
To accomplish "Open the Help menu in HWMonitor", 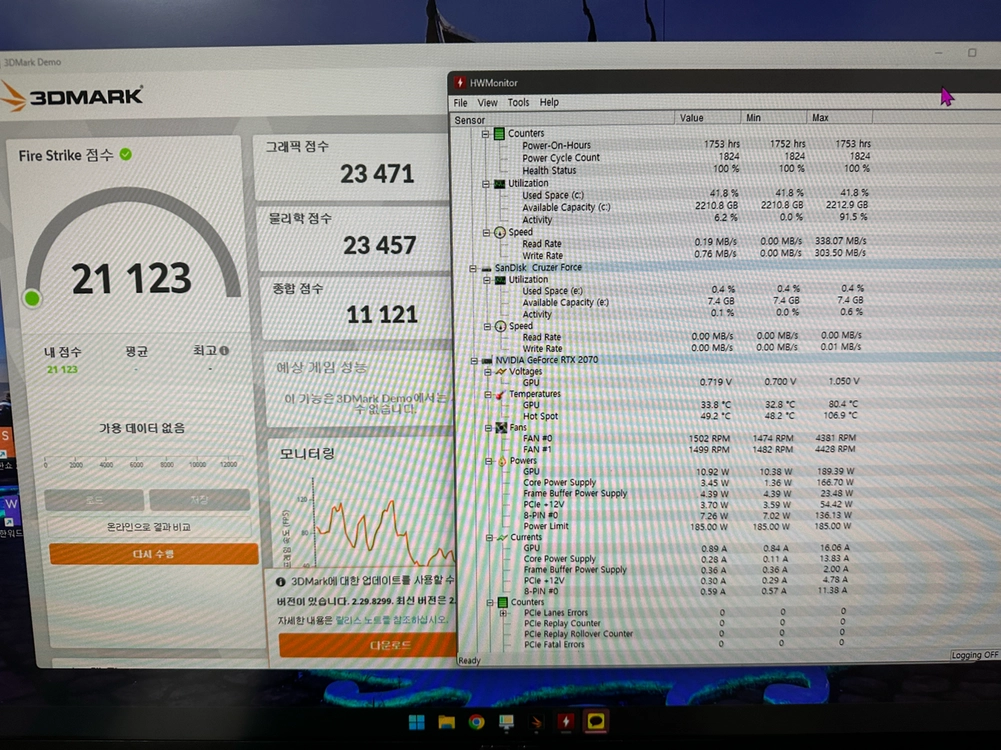I will (x=549, y=102).
